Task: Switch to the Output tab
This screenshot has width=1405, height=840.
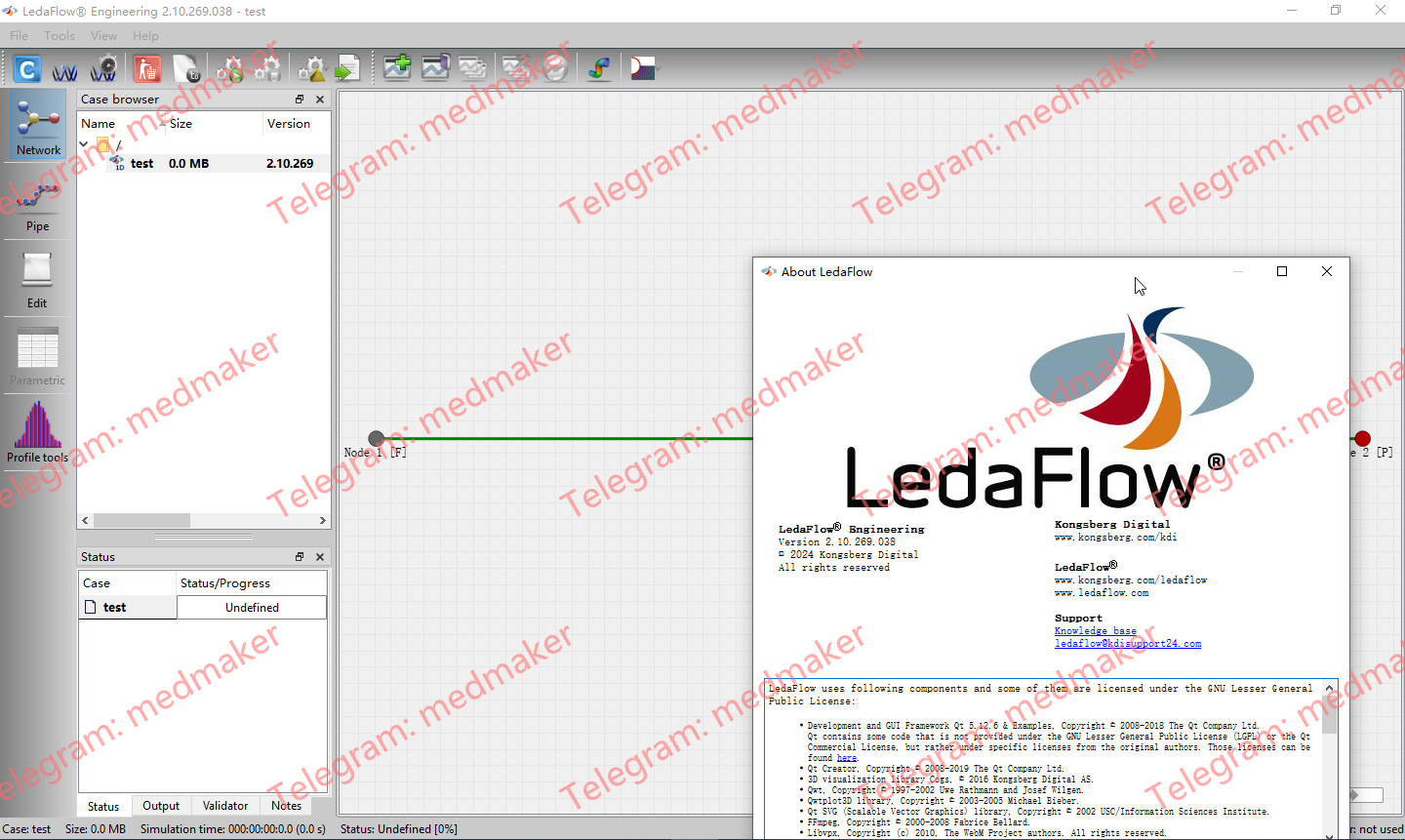Action: tap(161, 806)
